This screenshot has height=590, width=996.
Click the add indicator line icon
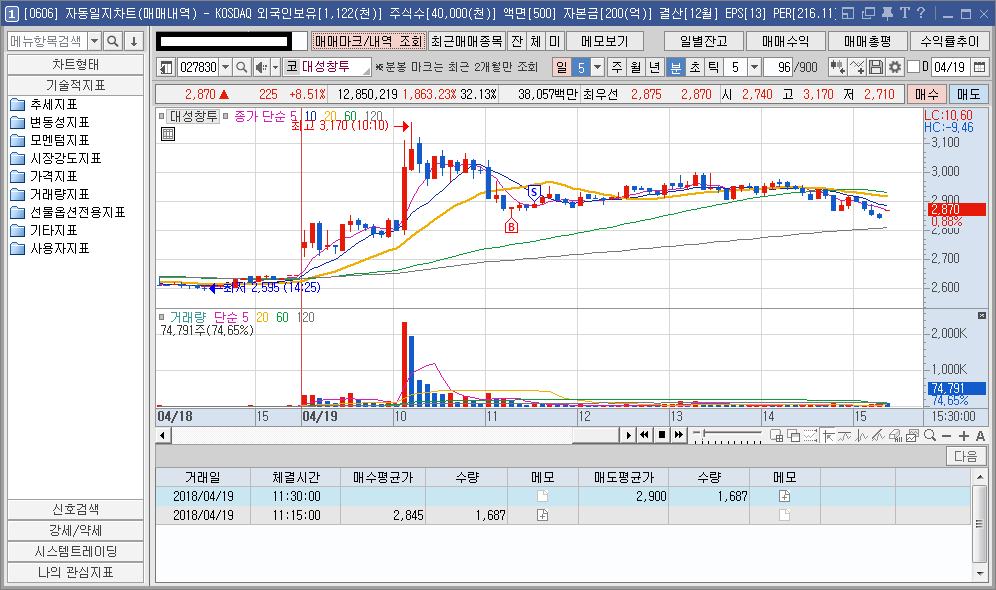pyautogui.click(x=857, y=67)
